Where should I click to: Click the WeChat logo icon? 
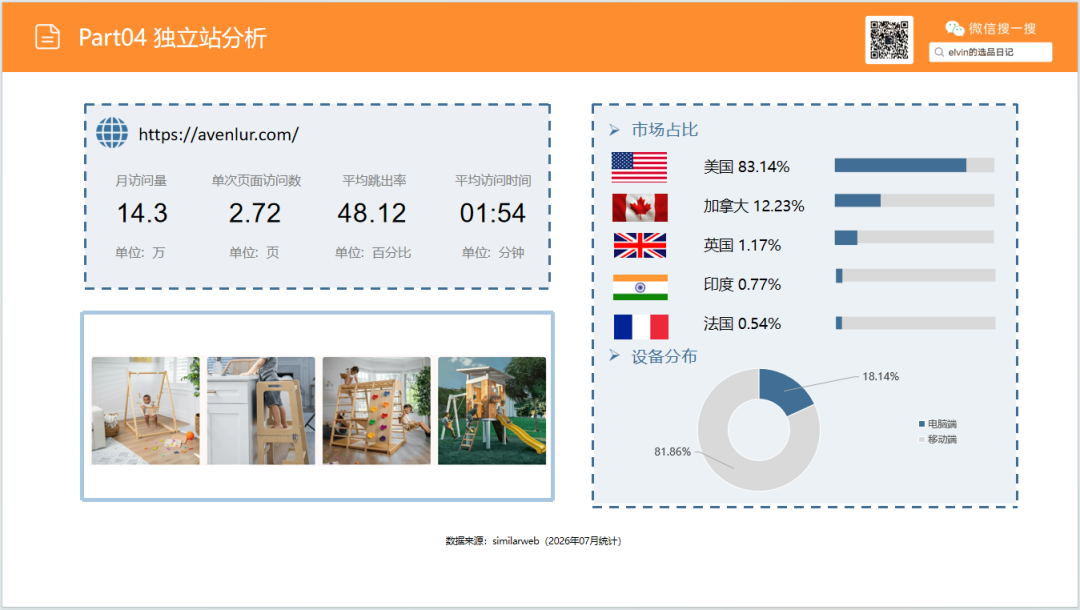coord(955,28)
